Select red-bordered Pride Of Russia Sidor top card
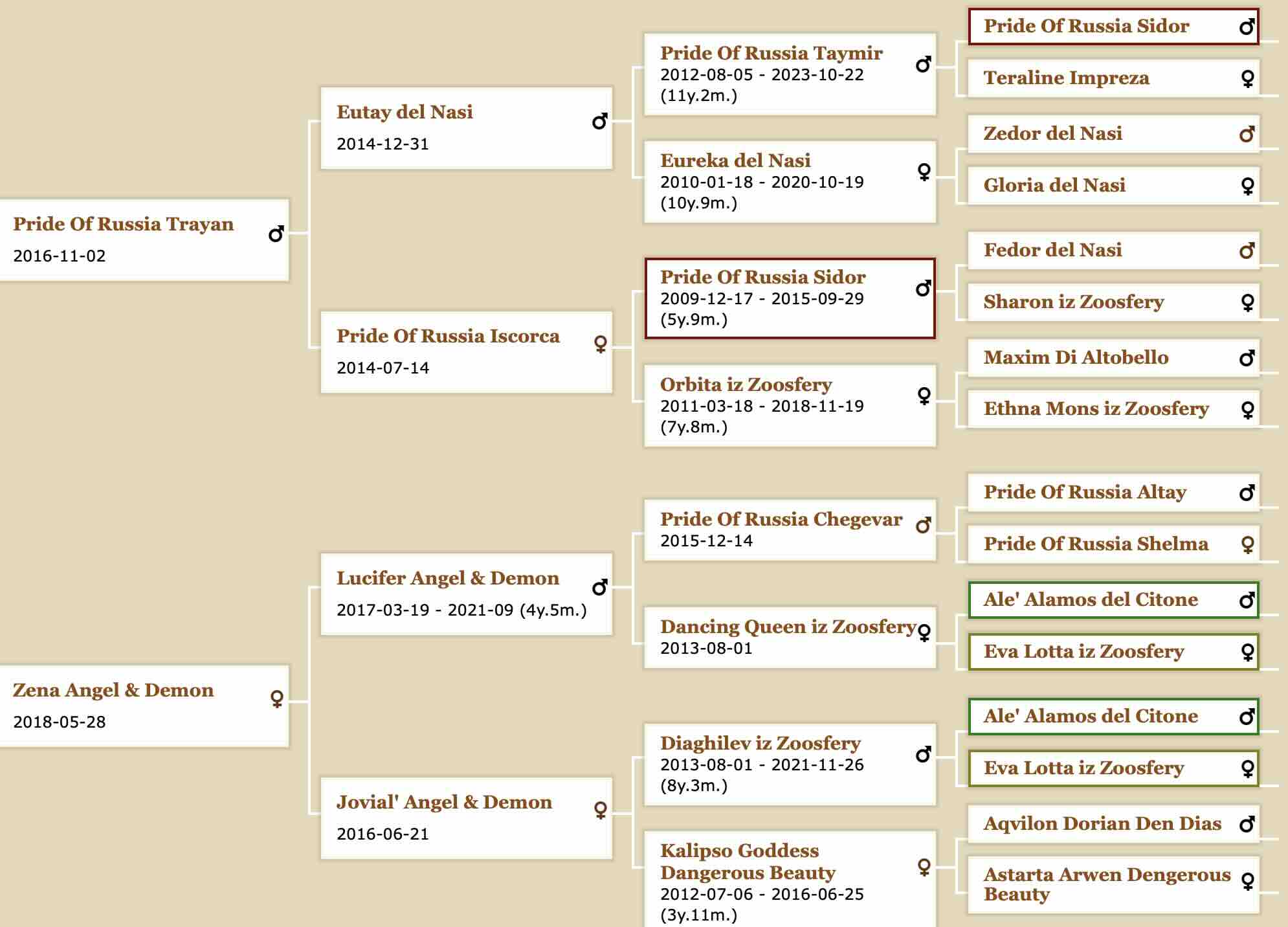Viewport: 1288px width, 927px height. coord(1113,27)
